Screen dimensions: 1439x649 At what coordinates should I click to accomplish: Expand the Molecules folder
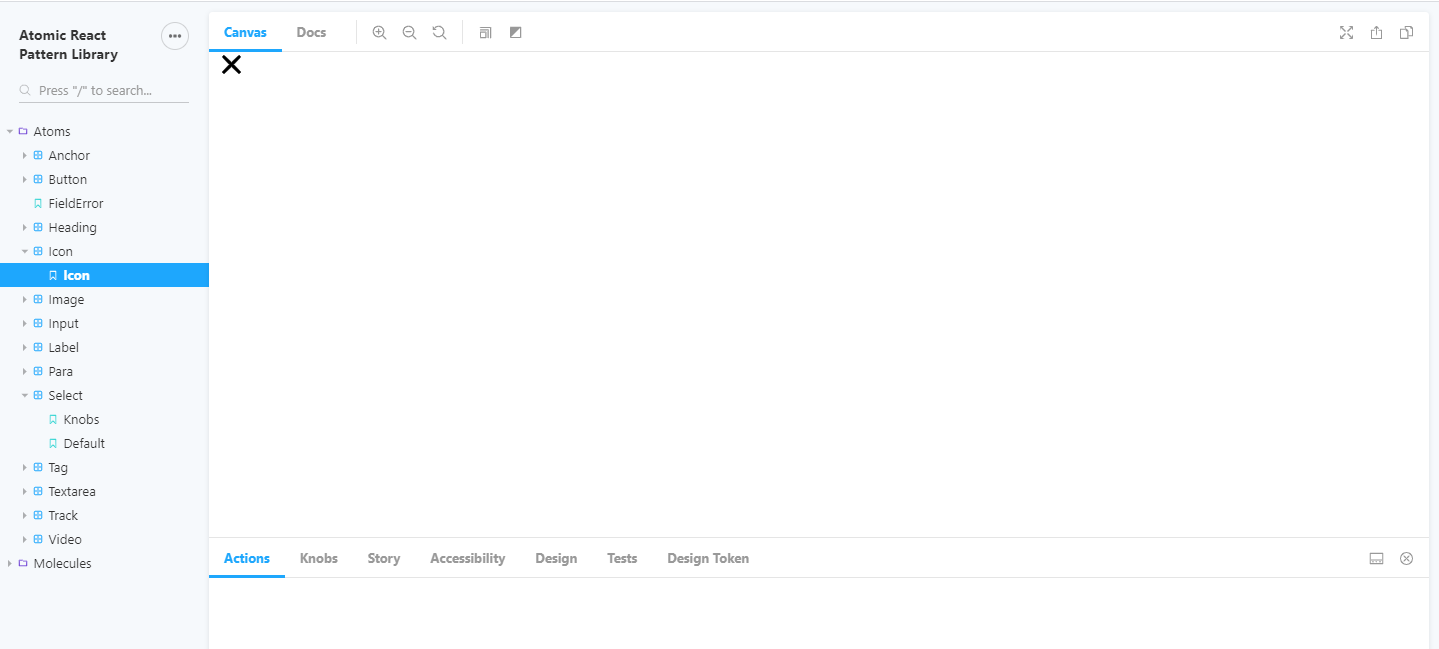click(10, 563)
